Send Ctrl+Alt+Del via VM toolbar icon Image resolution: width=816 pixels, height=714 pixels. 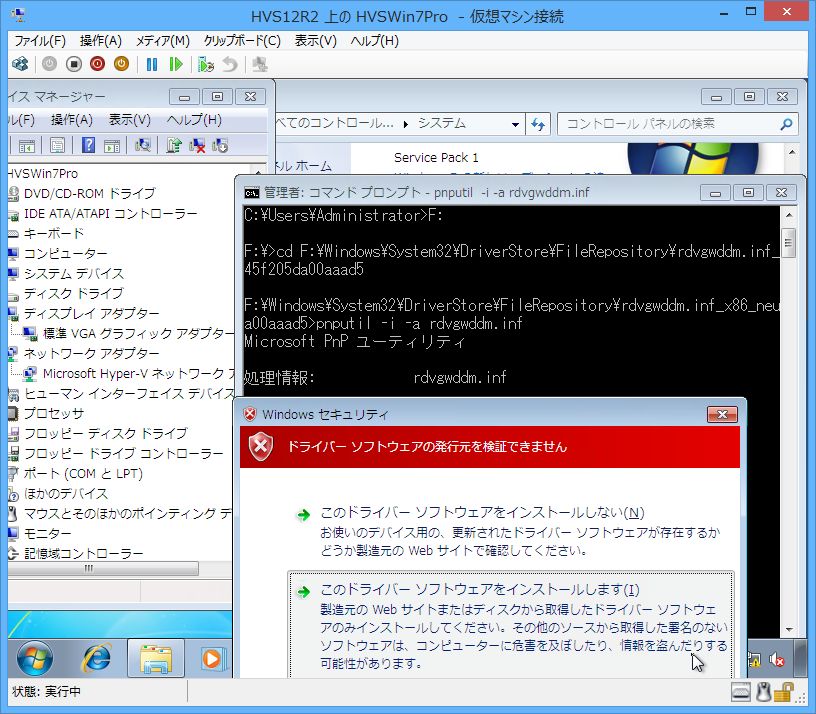pyautogui.click(x=20, y=65)
